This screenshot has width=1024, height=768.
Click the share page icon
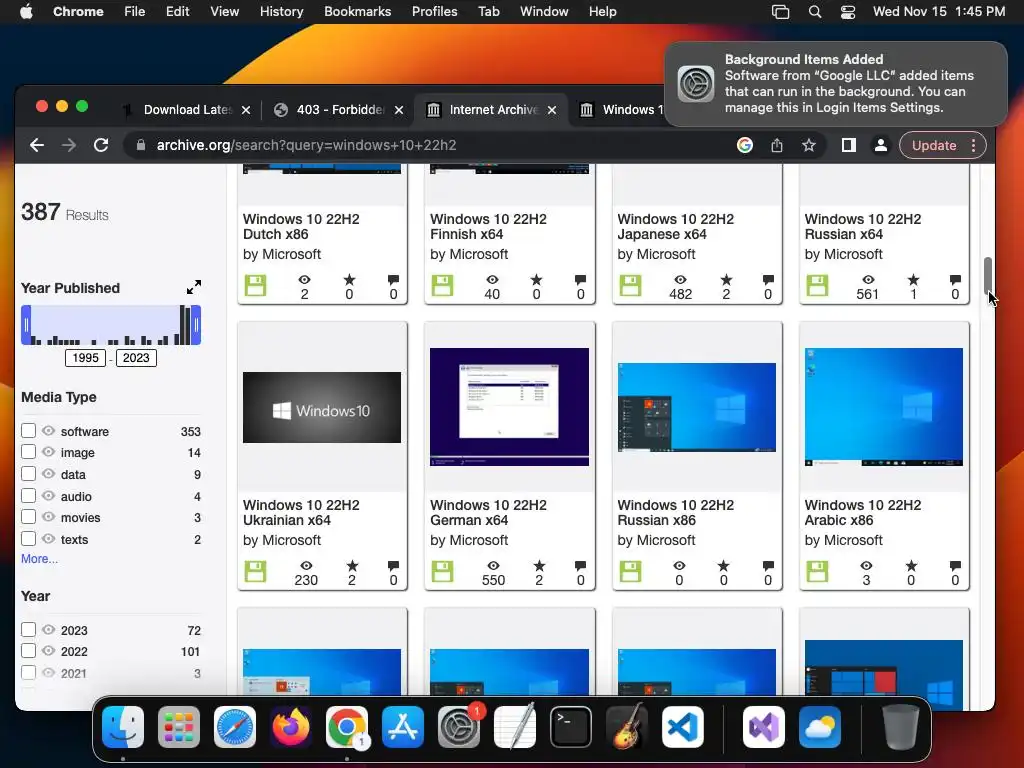[x=776, y=145]
